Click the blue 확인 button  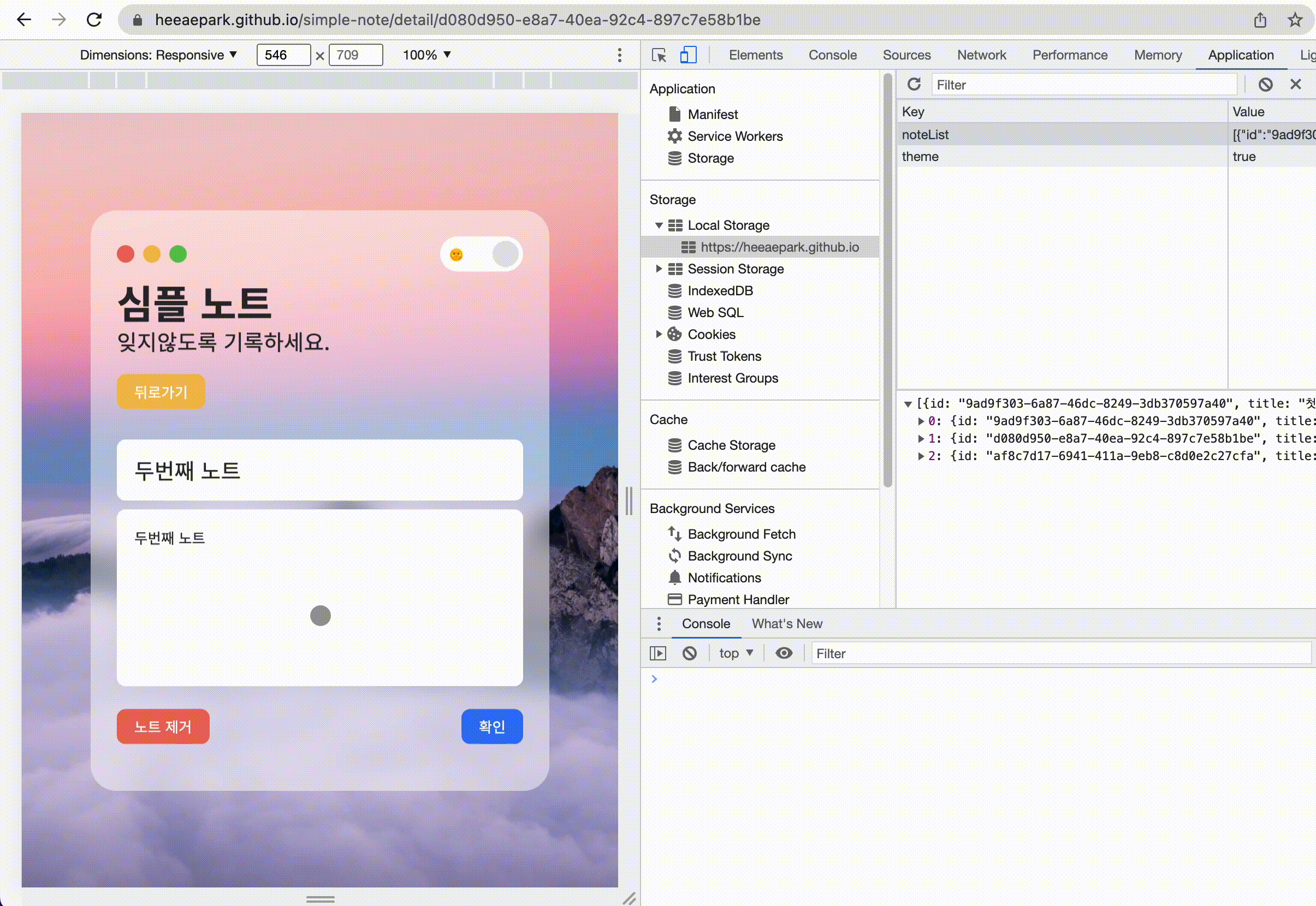491,726
